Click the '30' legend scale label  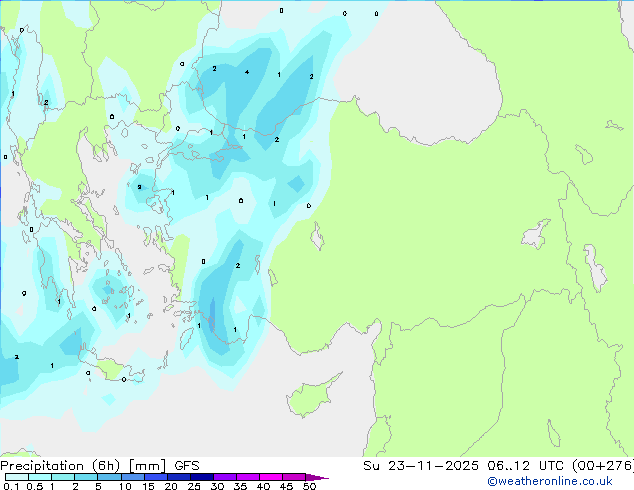[x=217, y=486]
